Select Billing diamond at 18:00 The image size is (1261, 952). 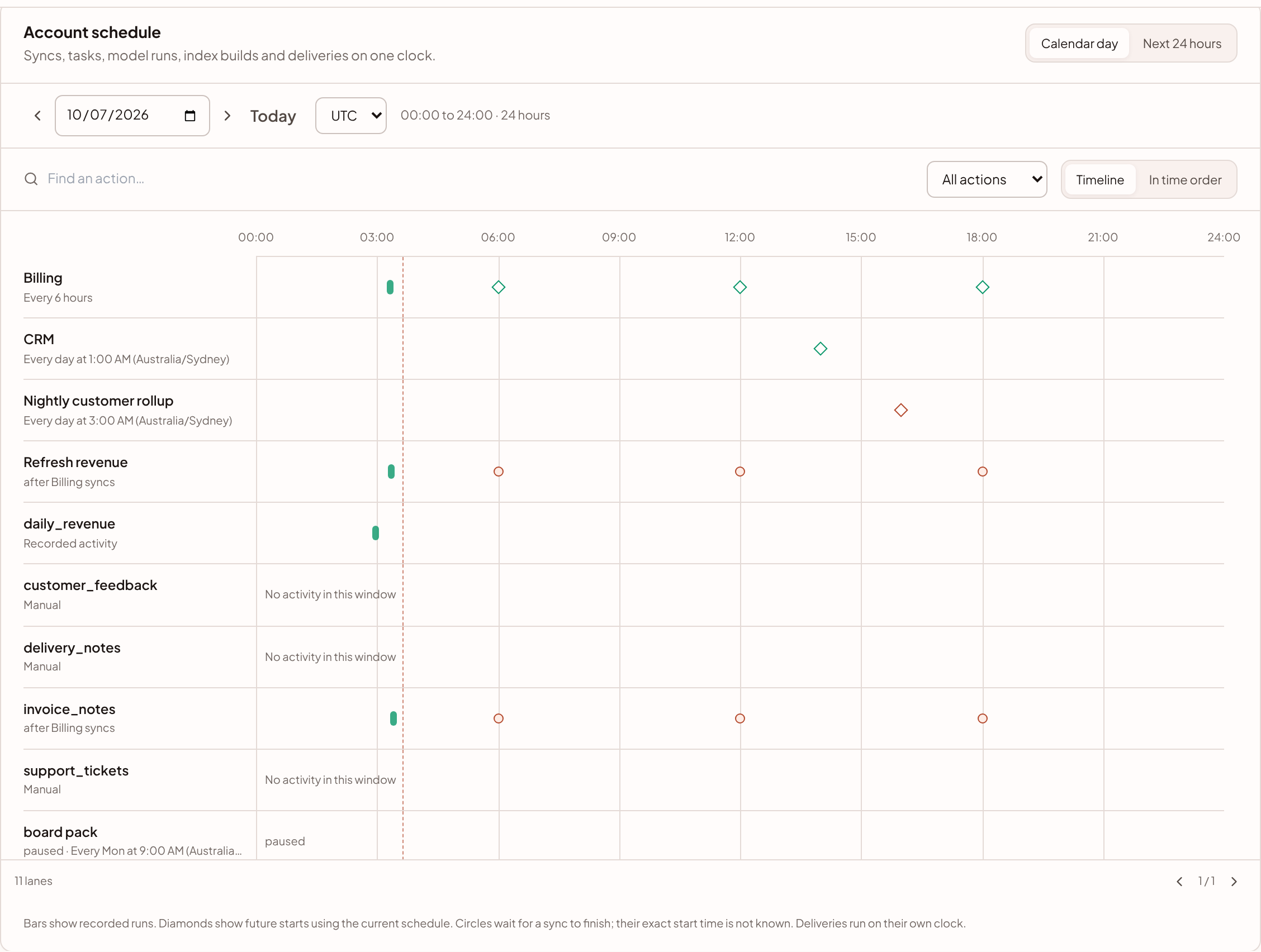(x=982, y=287)
